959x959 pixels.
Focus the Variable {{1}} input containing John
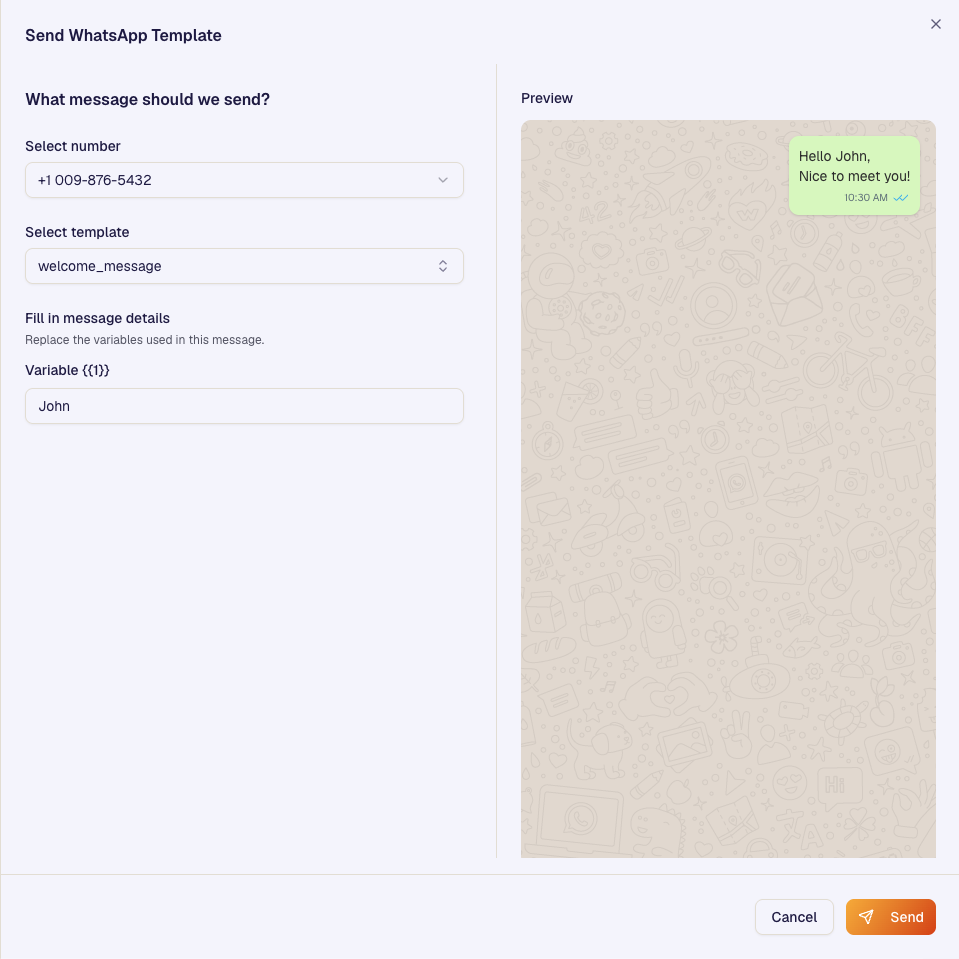(244, 406)
